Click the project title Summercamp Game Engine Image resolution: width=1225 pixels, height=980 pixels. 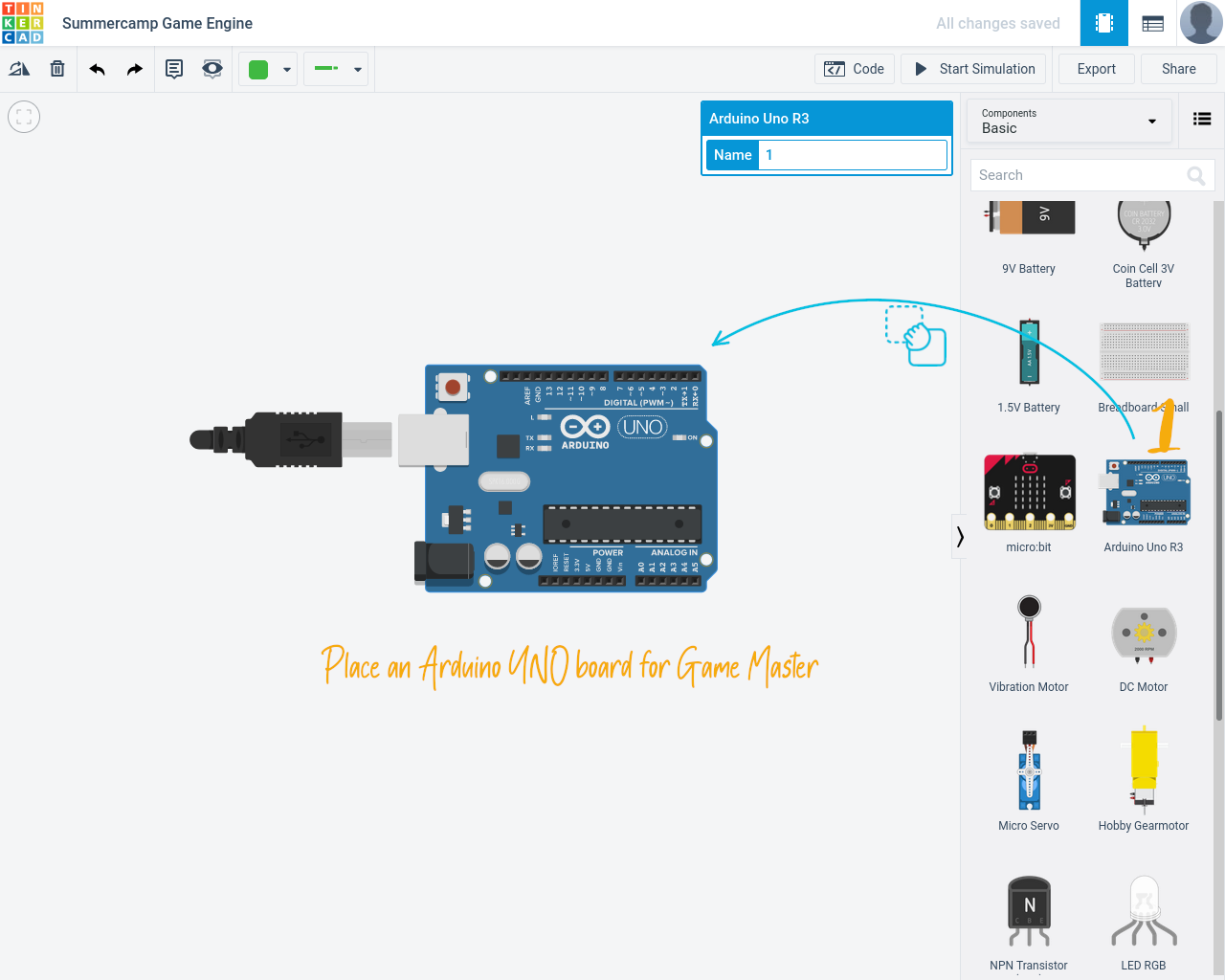[157, 23]
